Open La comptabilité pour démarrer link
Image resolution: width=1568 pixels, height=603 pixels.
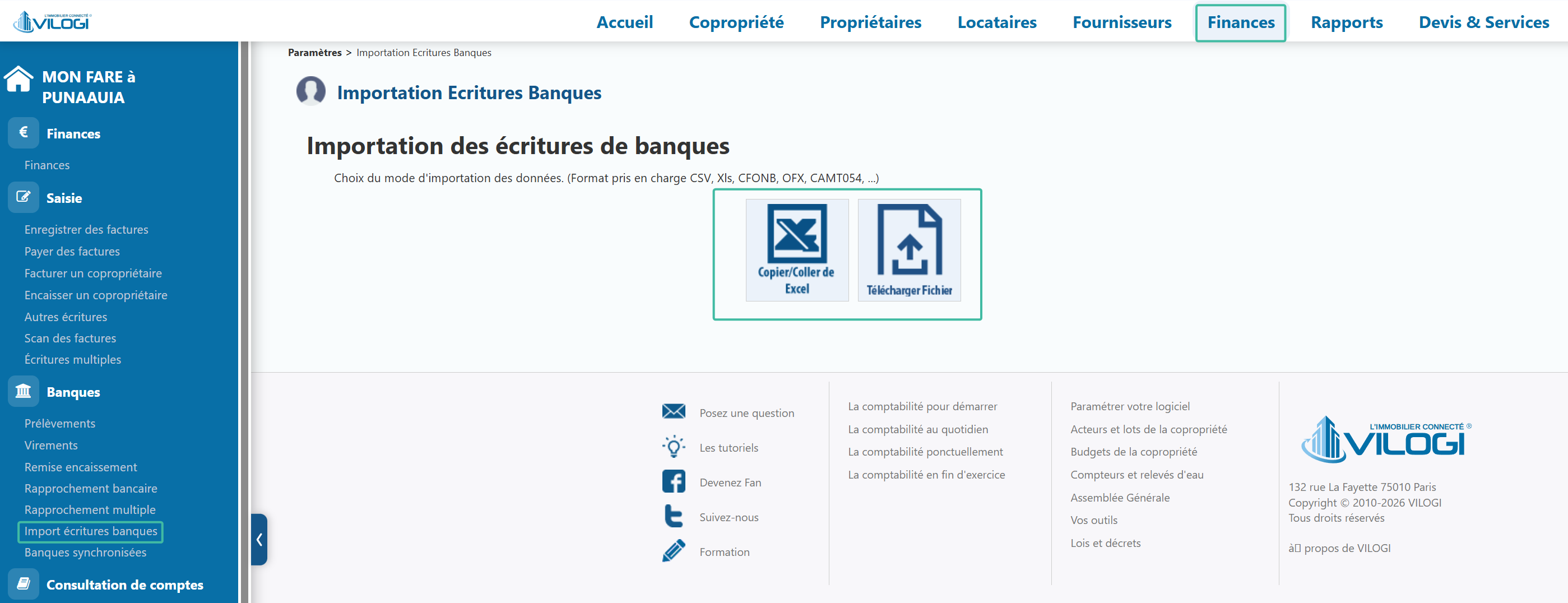[922, 406]
